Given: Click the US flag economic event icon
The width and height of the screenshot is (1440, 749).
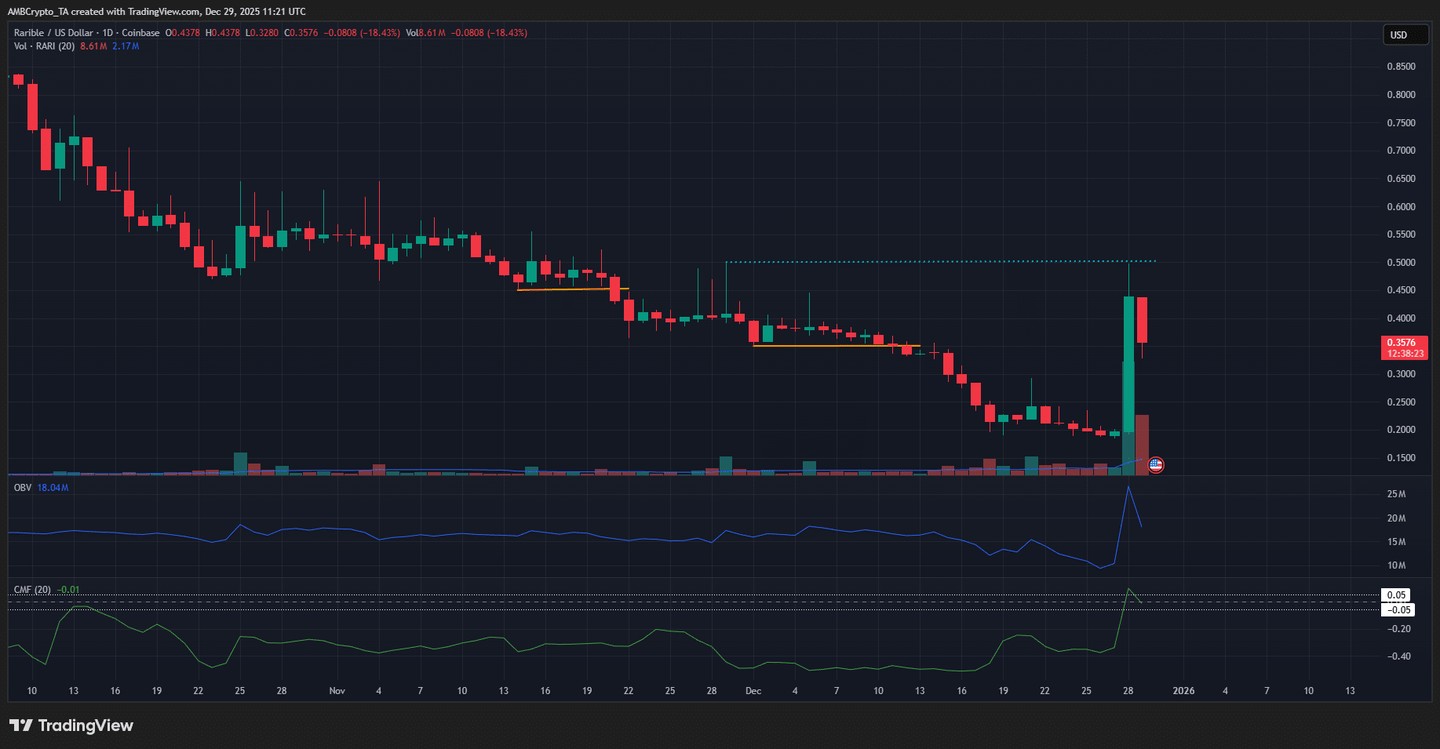Looking at the screenshot, I should [1156, 465].
